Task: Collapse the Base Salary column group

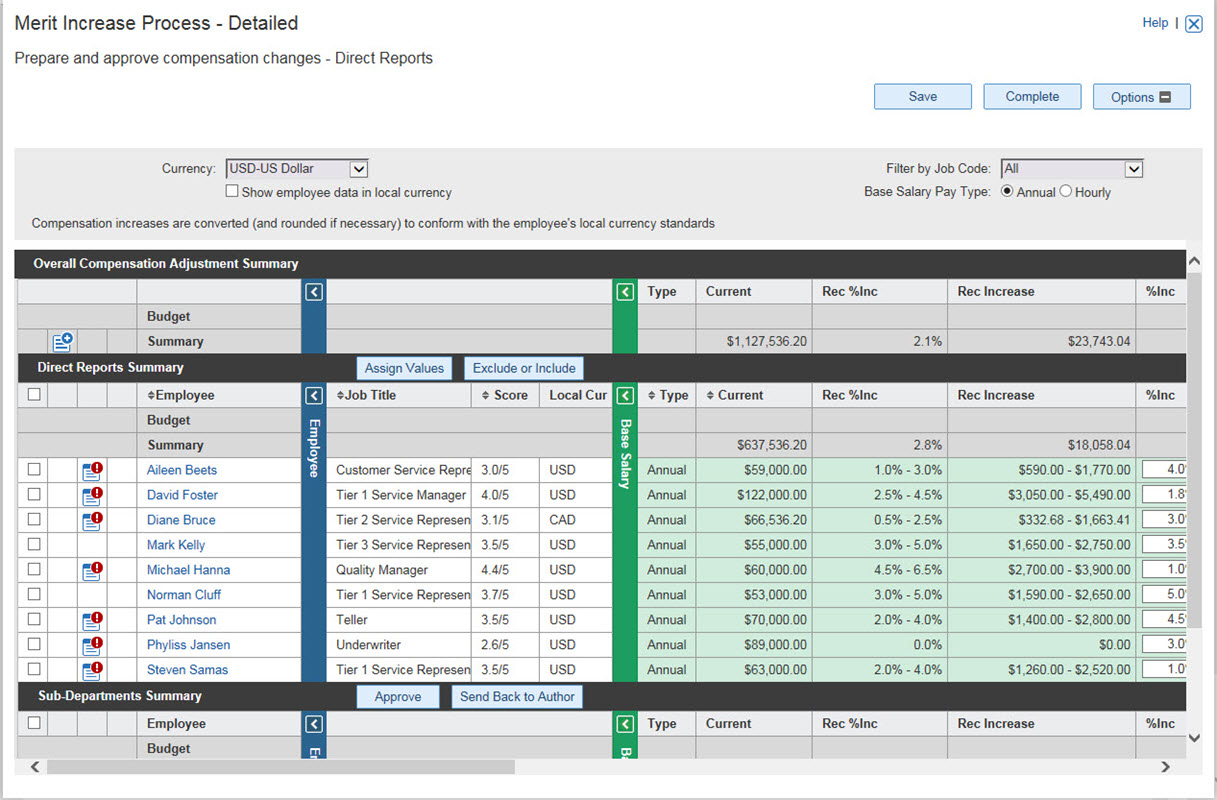Action: [x=625, y=395]
